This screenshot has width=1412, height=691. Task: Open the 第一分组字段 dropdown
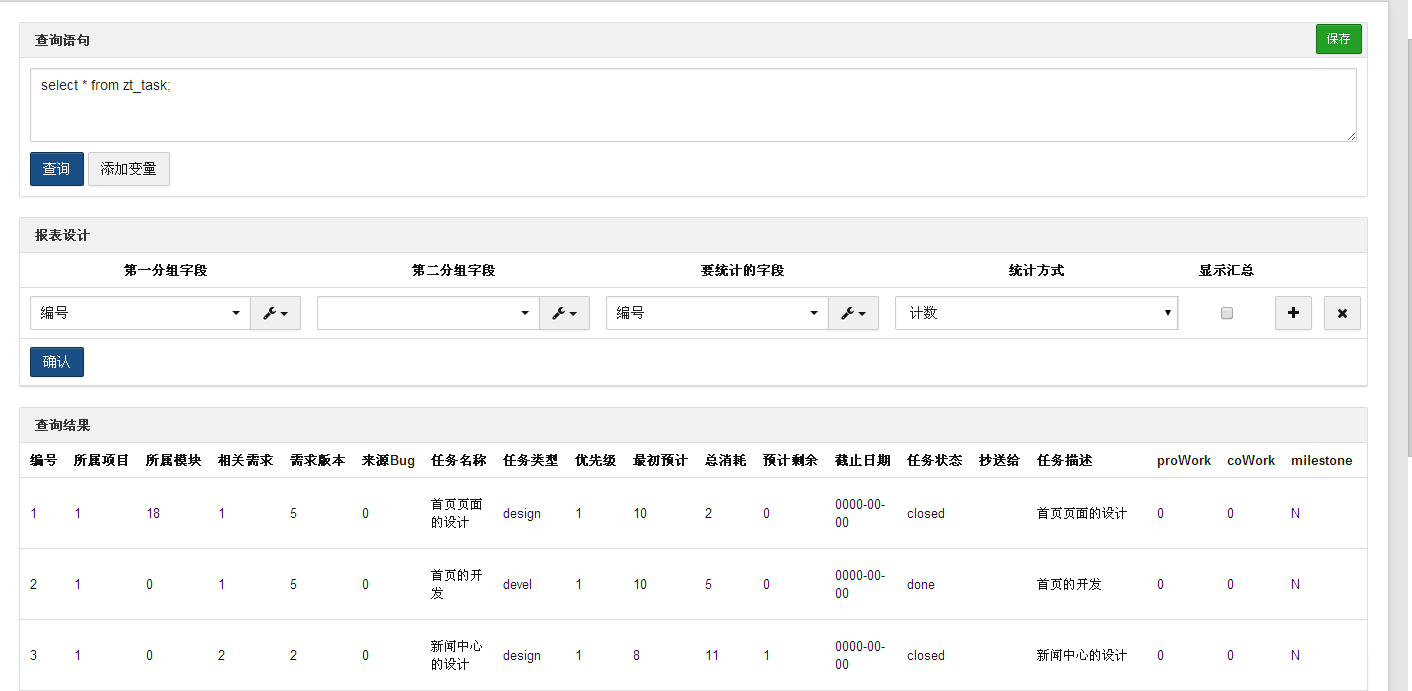140,313
